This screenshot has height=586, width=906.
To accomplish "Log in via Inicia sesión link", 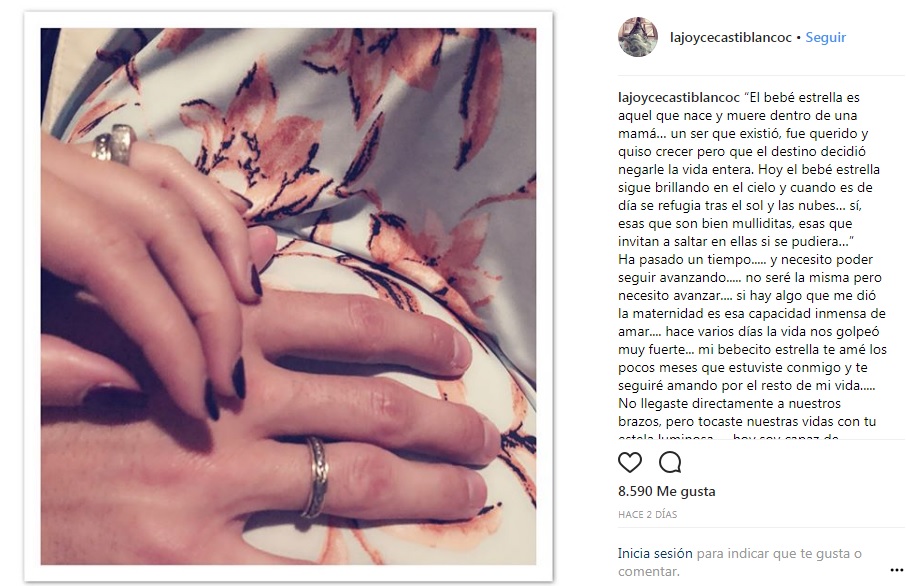I will point(655,553).
